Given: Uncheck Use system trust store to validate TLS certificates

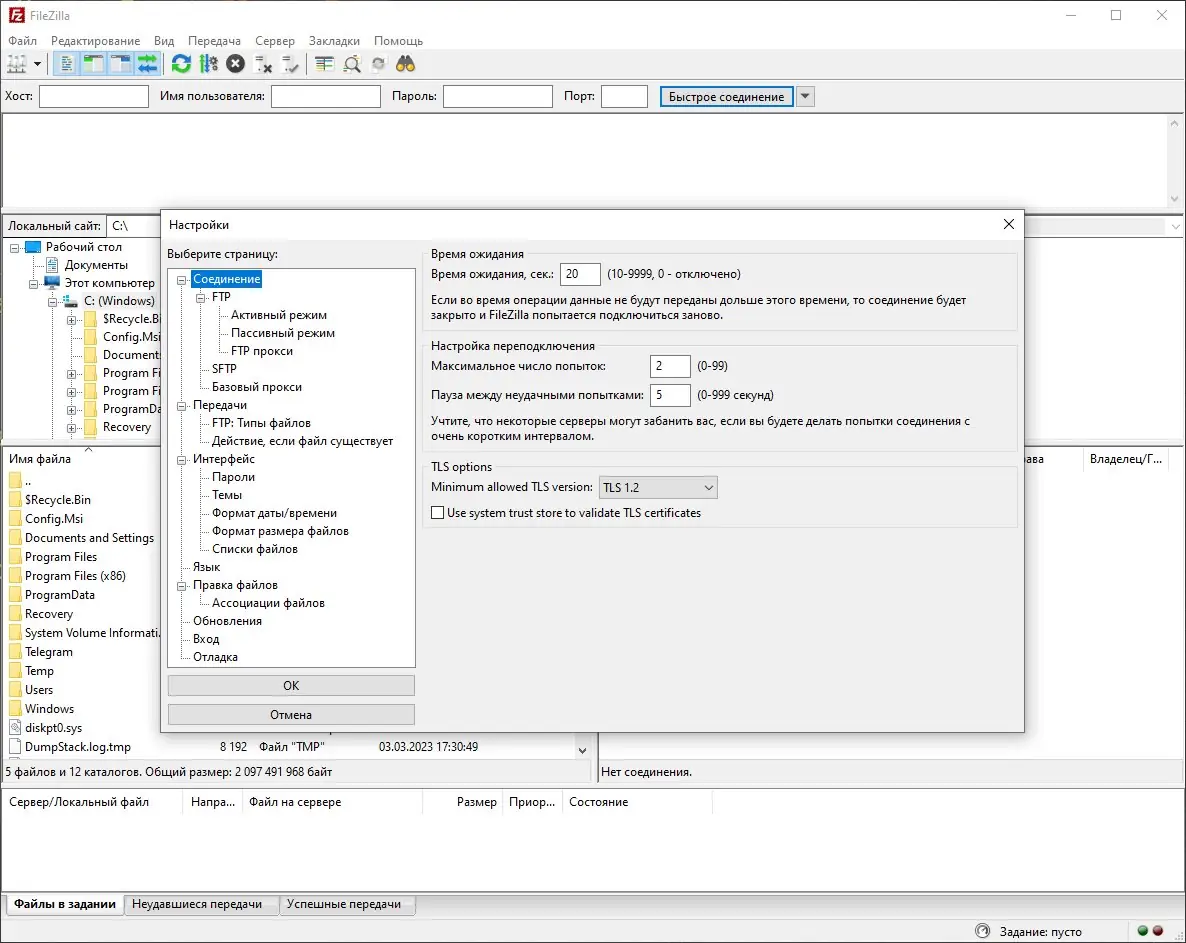Looking at the screenshot, I should [x=437, y=512].
